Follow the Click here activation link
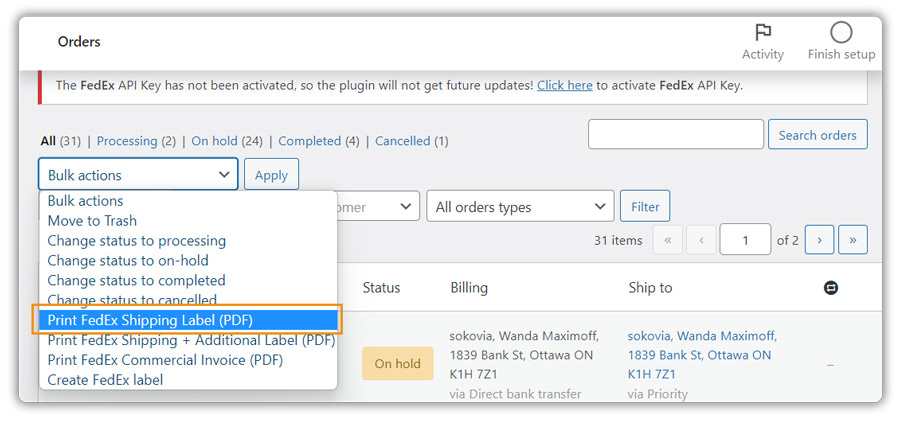Viewport: 900px width, 421px height. pos(565,85)
